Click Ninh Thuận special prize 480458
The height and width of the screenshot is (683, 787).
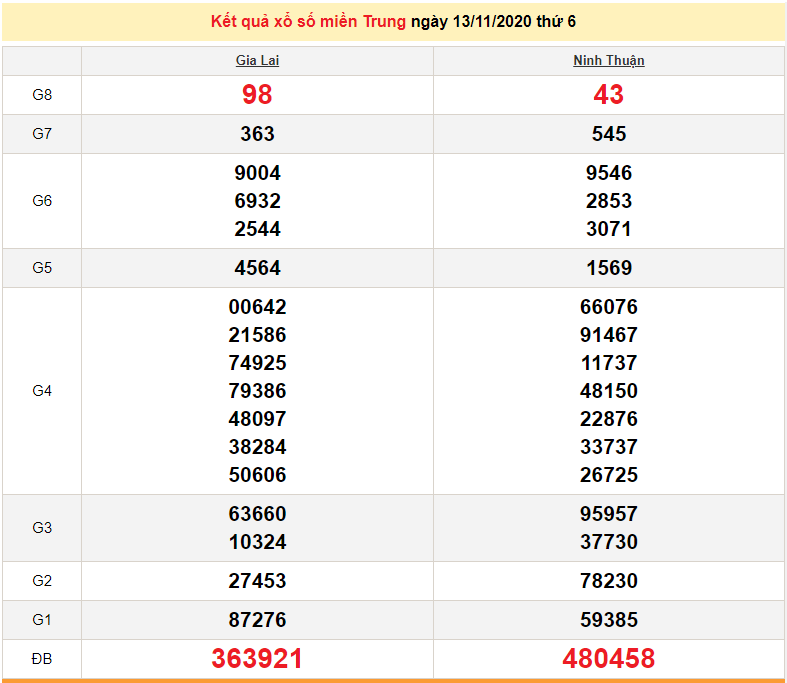coord(608,659)
